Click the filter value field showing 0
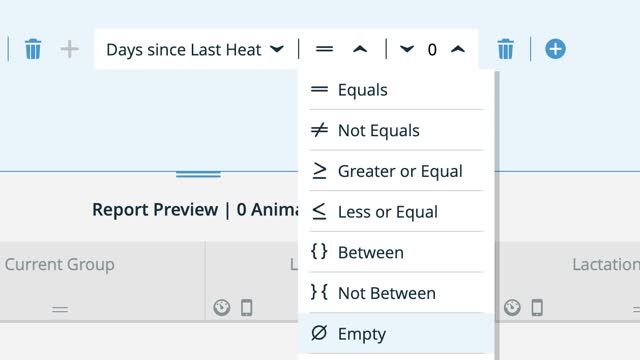 tap(432, 50)
